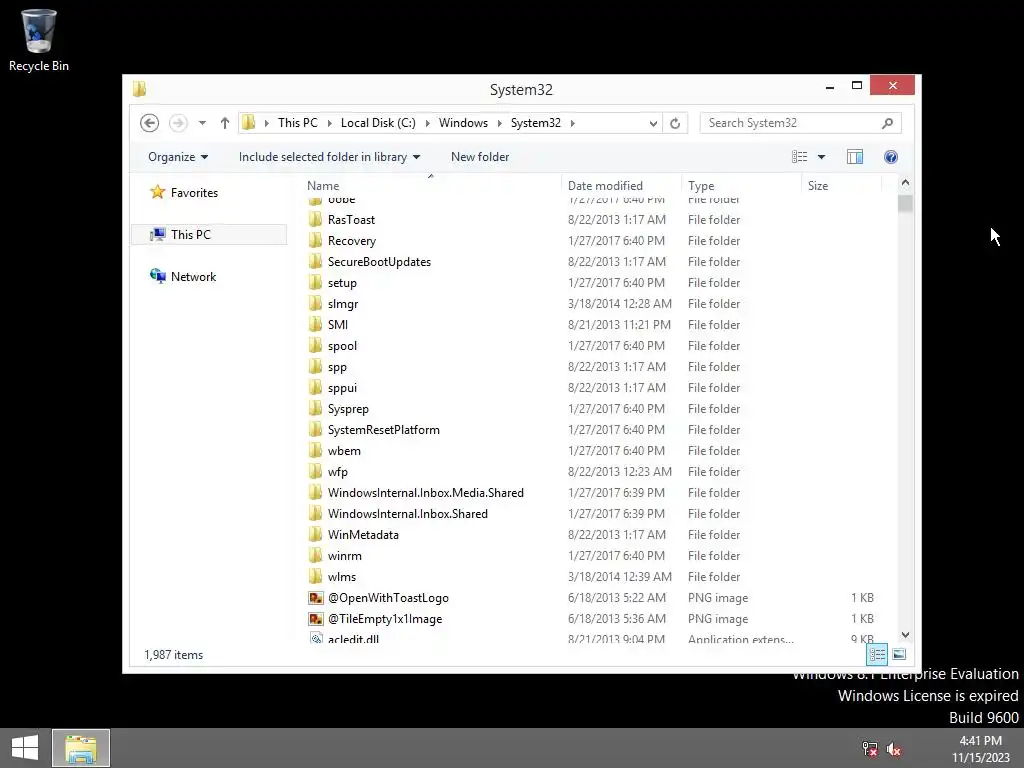Click the scrollbar down arrow

[x=905, y=635]
